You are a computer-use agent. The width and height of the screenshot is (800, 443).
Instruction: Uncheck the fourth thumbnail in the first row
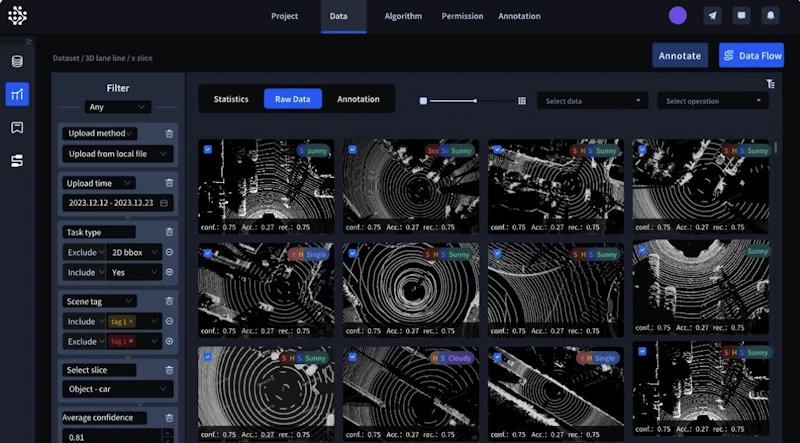click(x=642, y=150)
